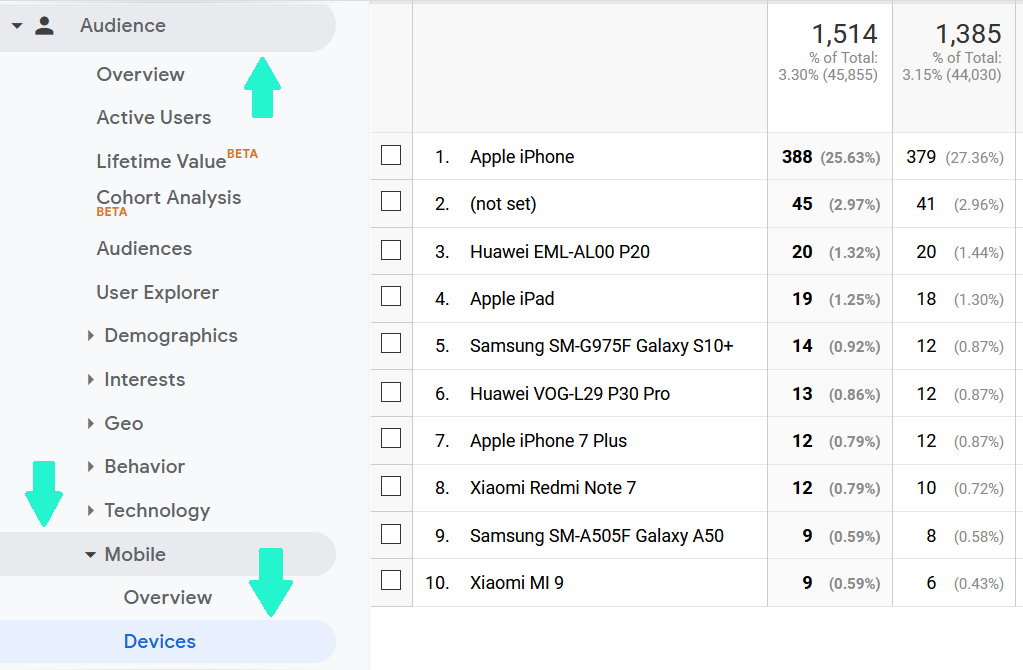
Task: Expand the Technology section
Action: (158, 510)
